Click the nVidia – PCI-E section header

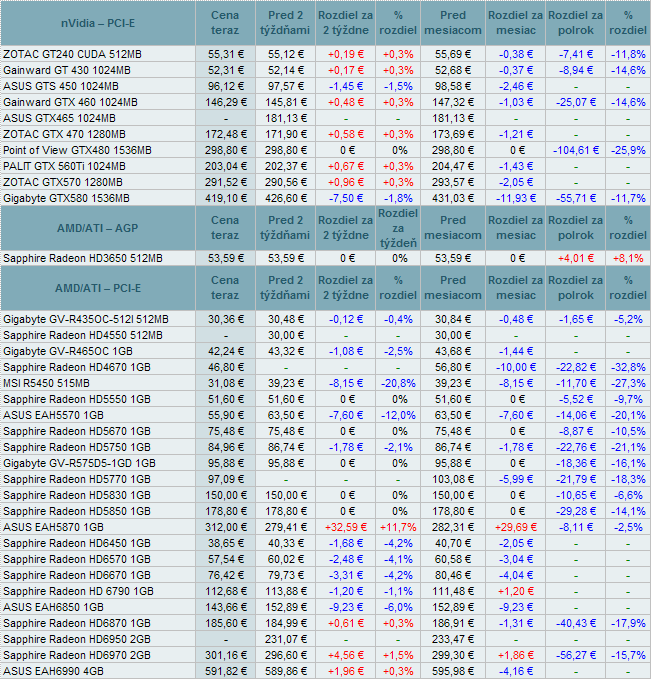(98, 23)
